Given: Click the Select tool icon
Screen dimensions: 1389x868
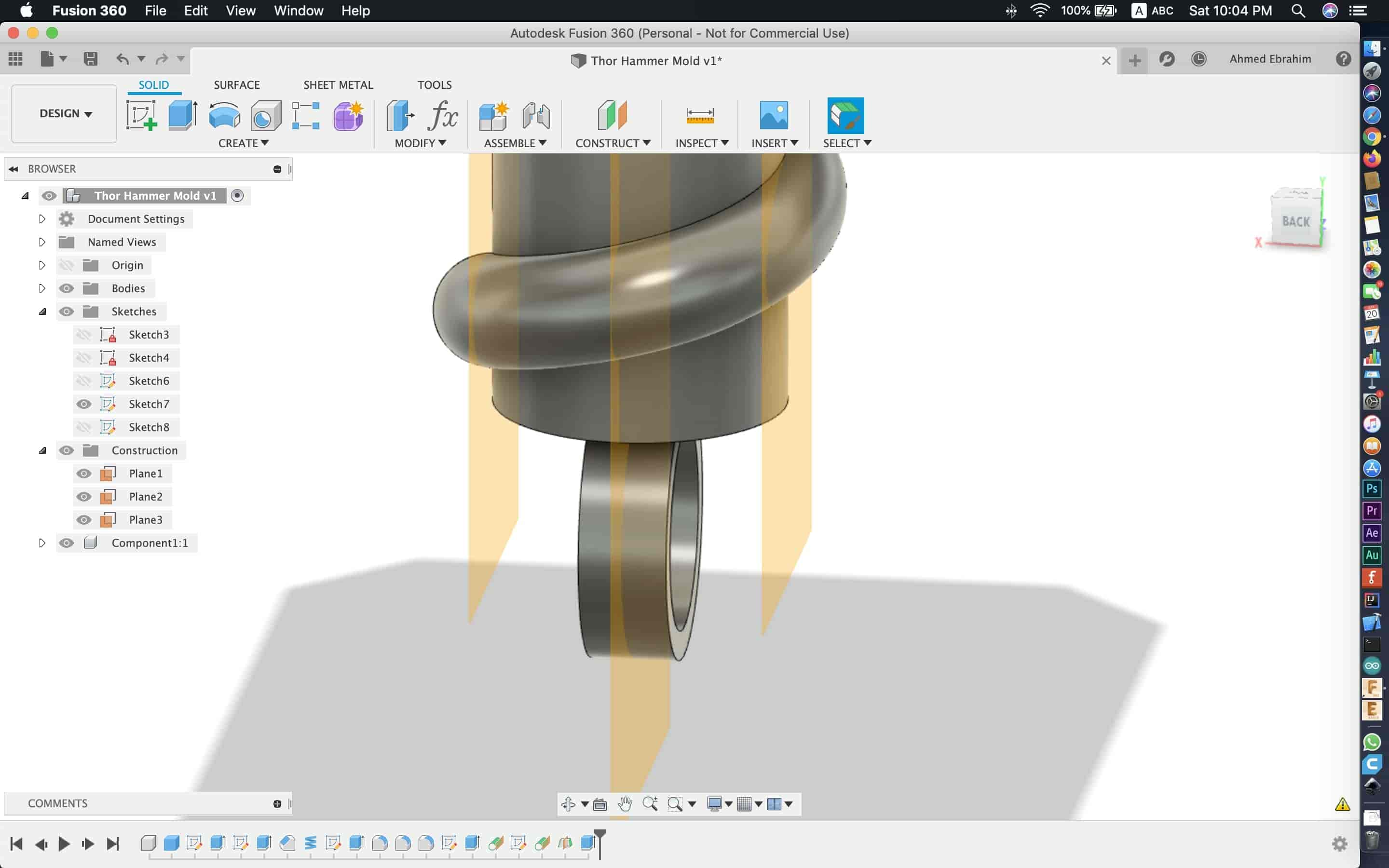Looking at the screenshot, I should [x=845, y=115].
